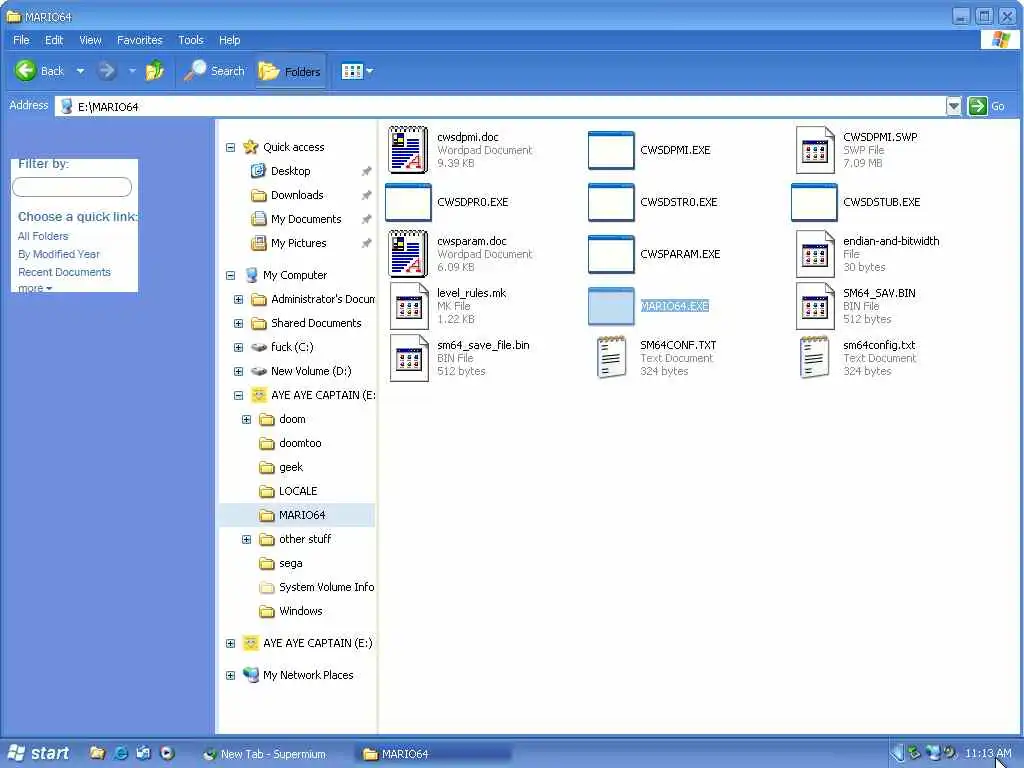Select the Windows folder in tree
This screenshot has width=1024, height=768.
[291, 611]
